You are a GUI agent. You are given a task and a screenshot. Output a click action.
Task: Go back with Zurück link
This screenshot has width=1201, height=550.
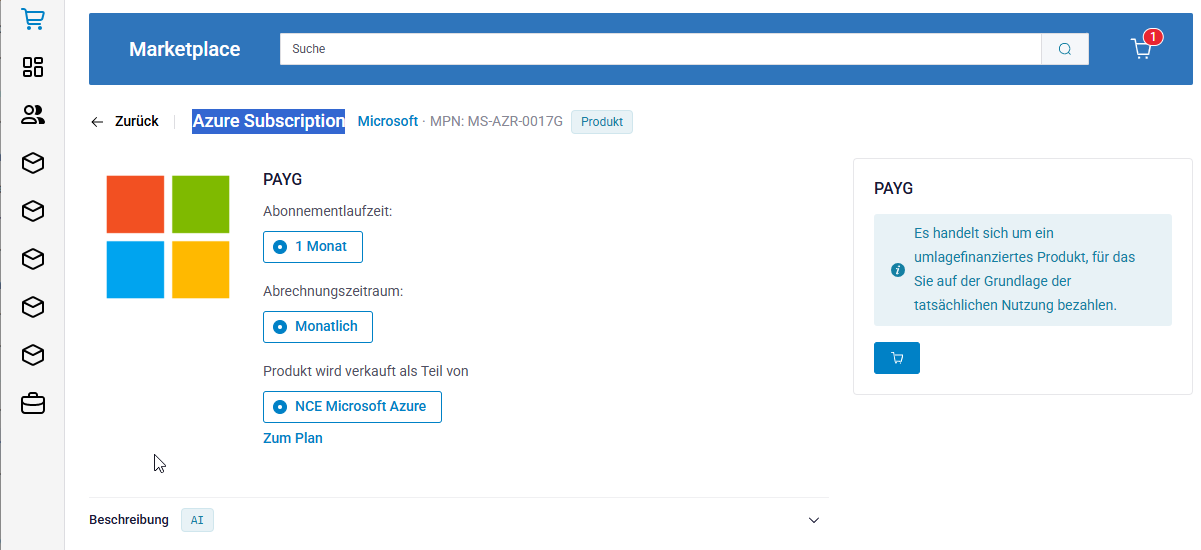[125, 121]
